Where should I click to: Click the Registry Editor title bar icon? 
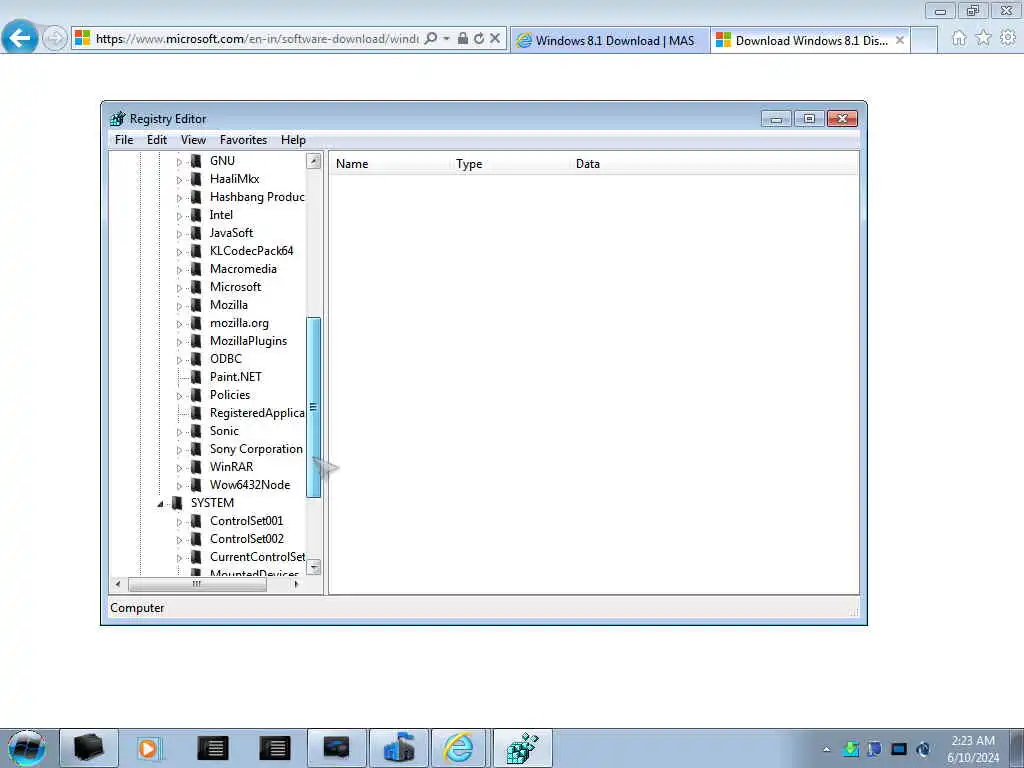point(118,119)
